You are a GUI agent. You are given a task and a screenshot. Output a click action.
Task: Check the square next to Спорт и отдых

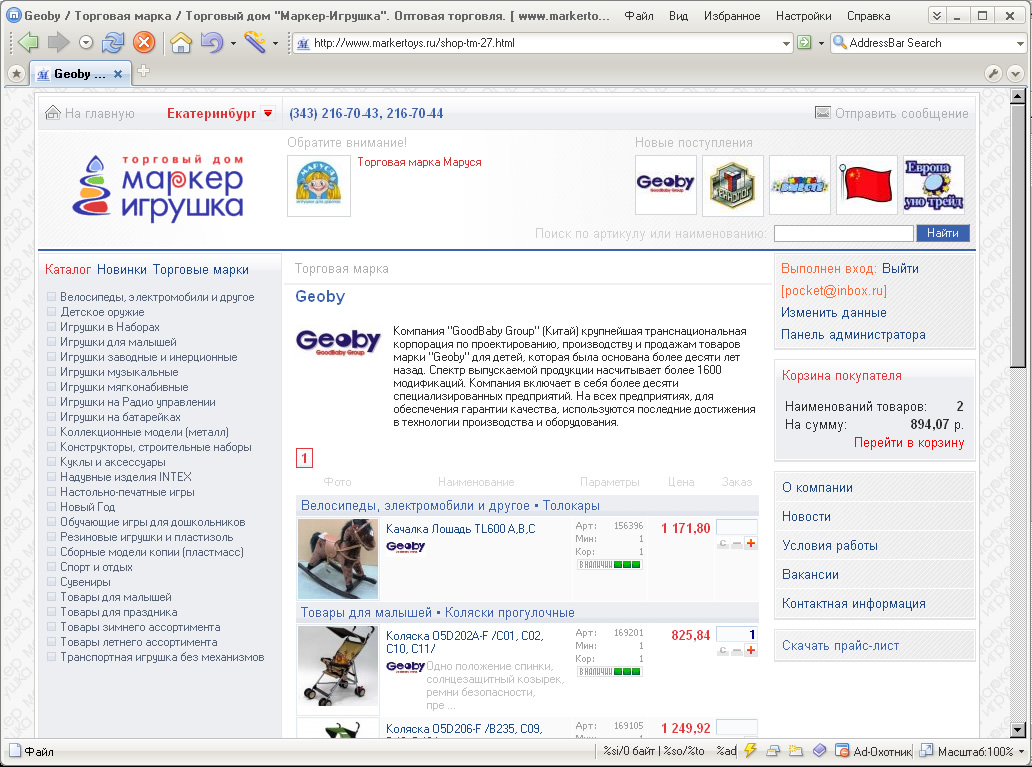[x=51, y=566]
